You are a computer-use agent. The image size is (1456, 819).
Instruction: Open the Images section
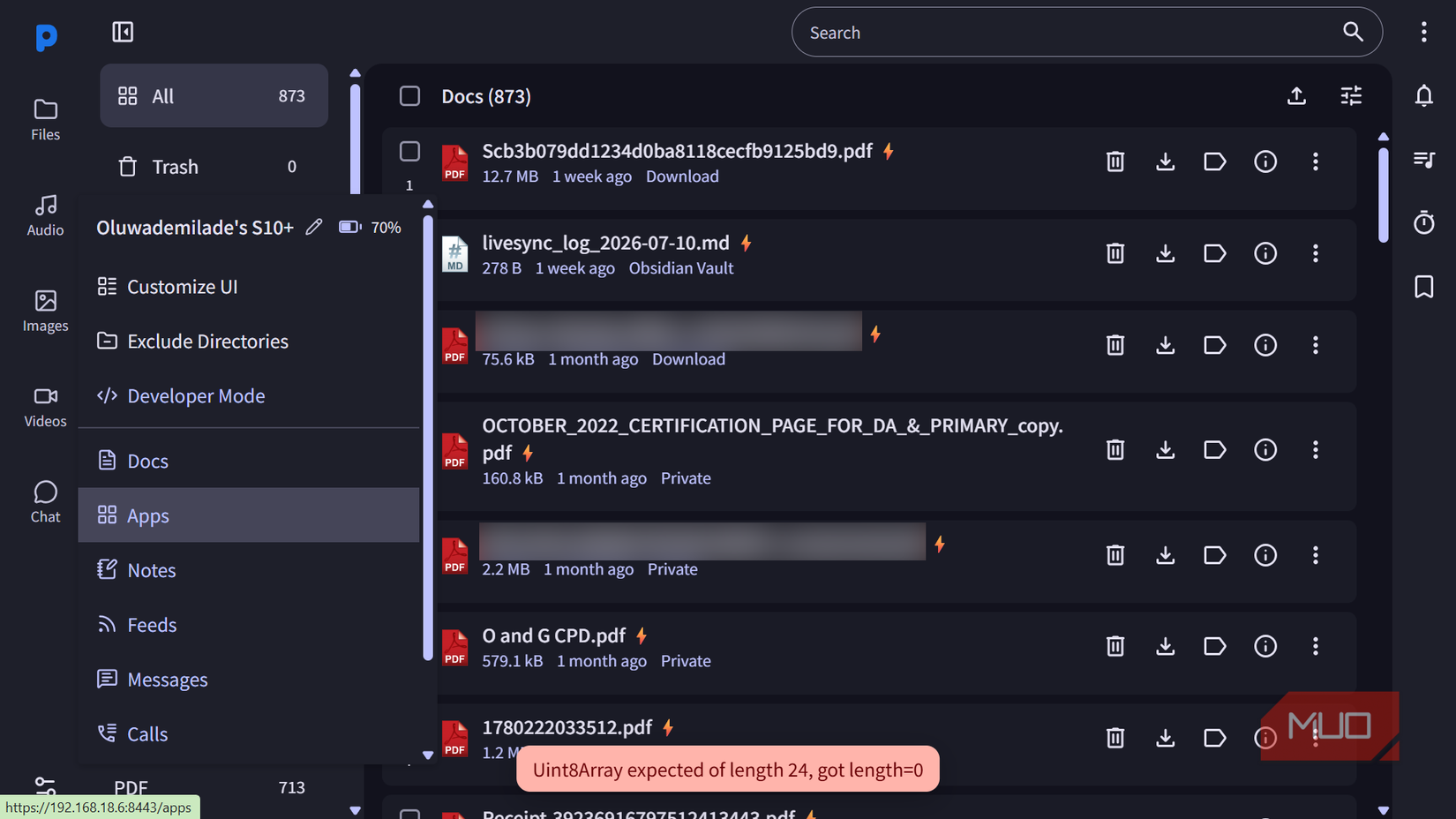45,312
